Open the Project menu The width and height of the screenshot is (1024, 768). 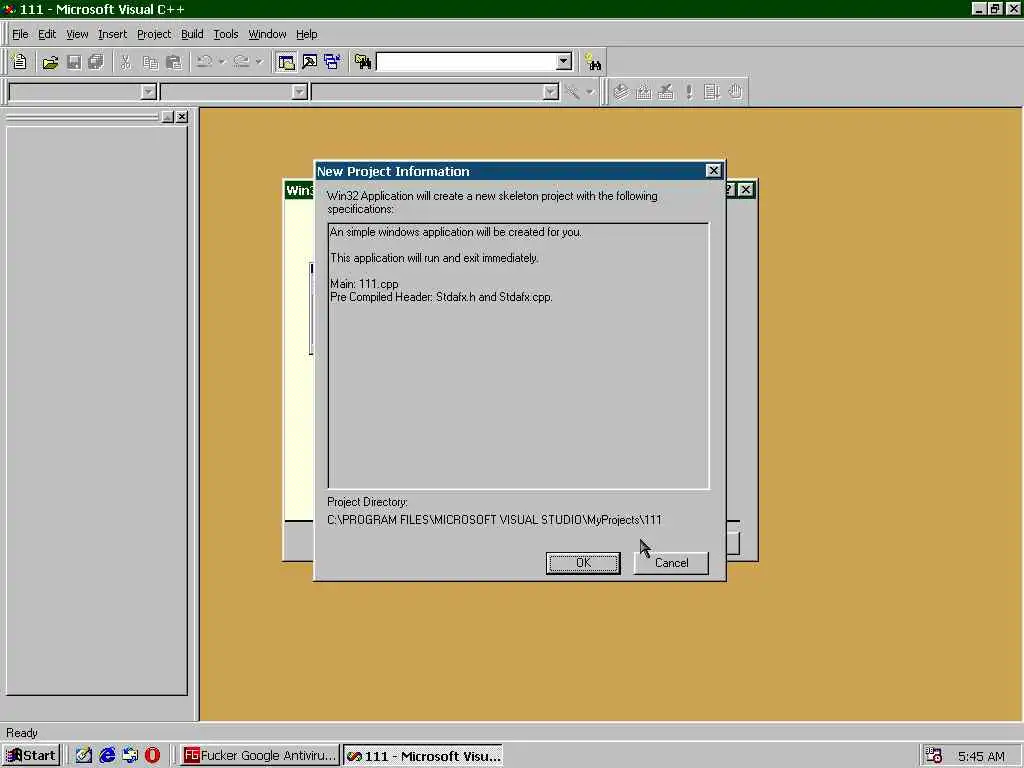154,34
